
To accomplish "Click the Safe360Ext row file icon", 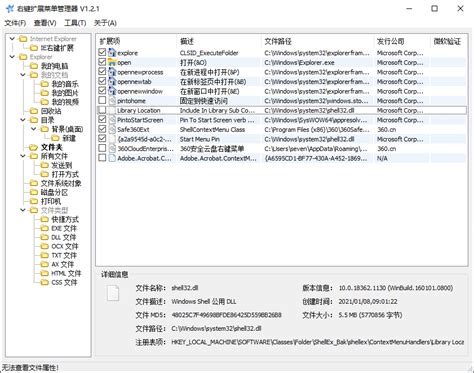I will pyautogui.click(x=112, y=129).
